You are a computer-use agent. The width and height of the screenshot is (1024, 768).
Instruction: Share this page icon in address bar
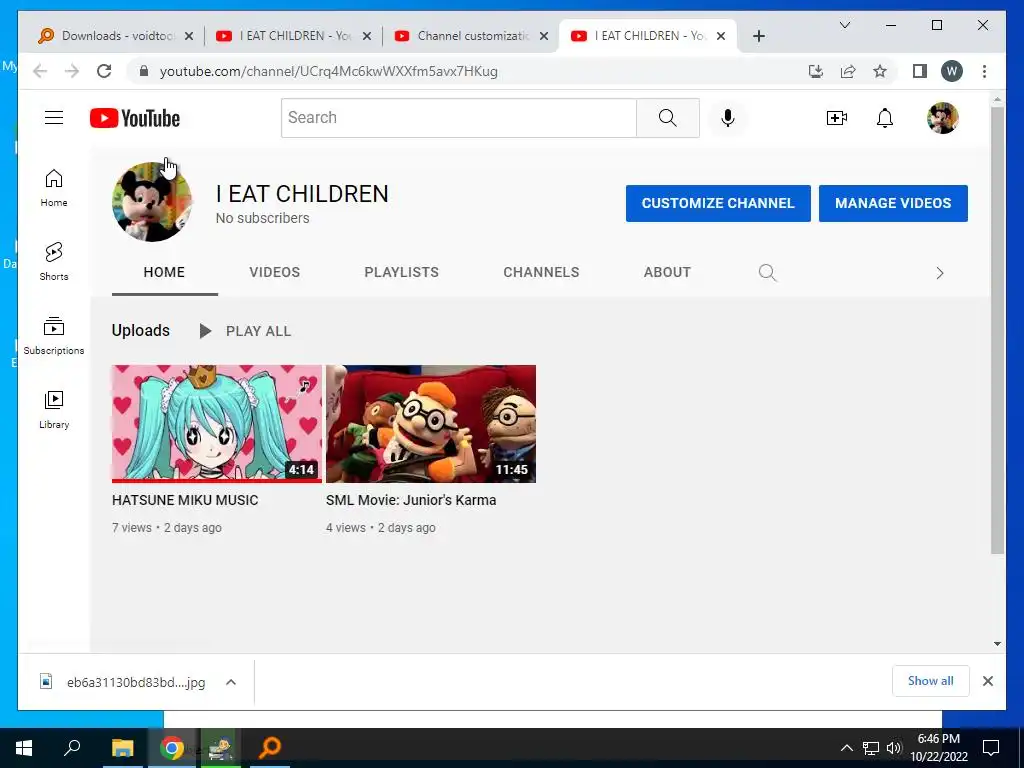[x=848, y=71]
